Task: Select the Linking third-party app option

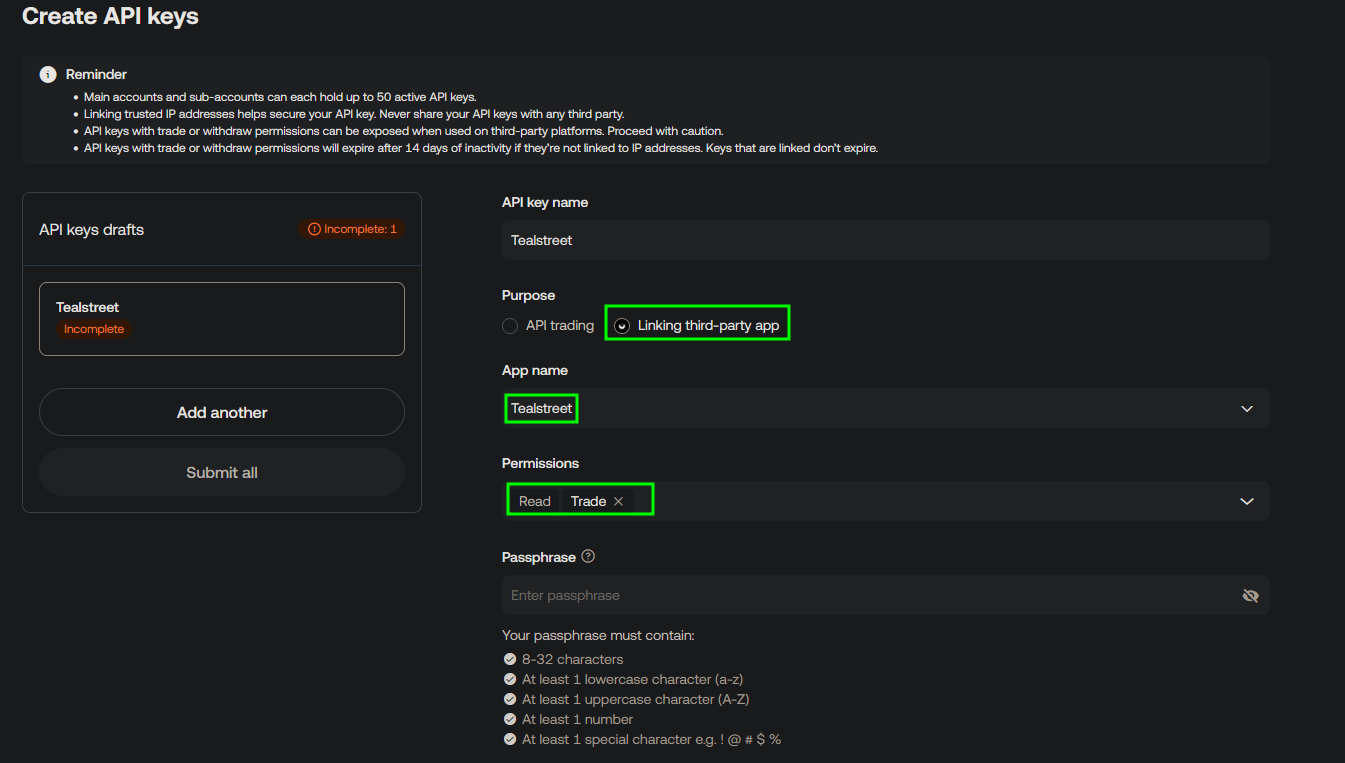Action: [x=622, y=325]
